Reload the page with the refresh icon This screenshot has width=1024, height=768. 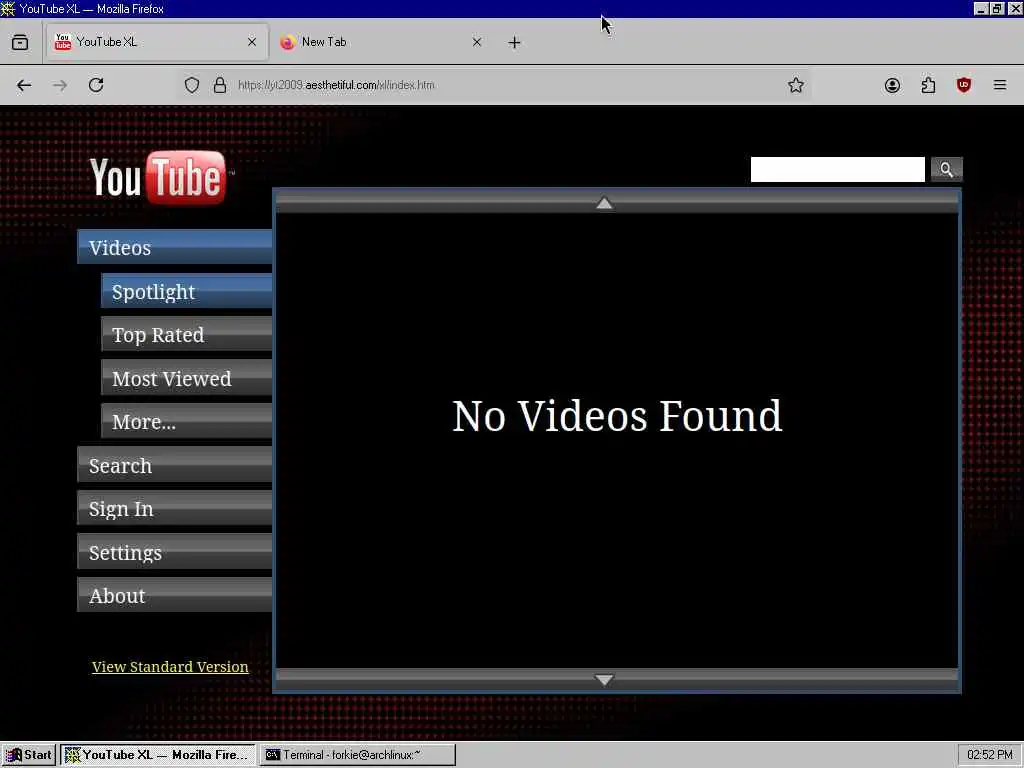tap(96, 85)
